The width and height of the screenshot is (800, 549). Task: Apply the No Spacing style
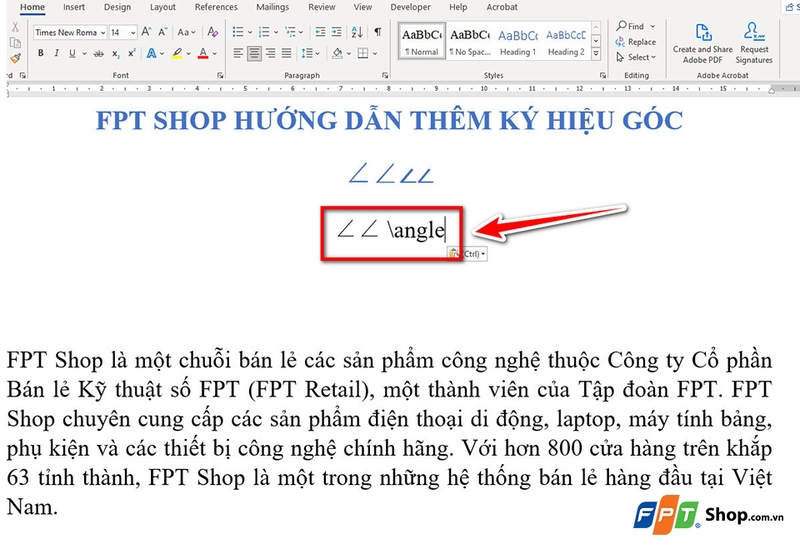pyautogui.click(x=470, y=41)
